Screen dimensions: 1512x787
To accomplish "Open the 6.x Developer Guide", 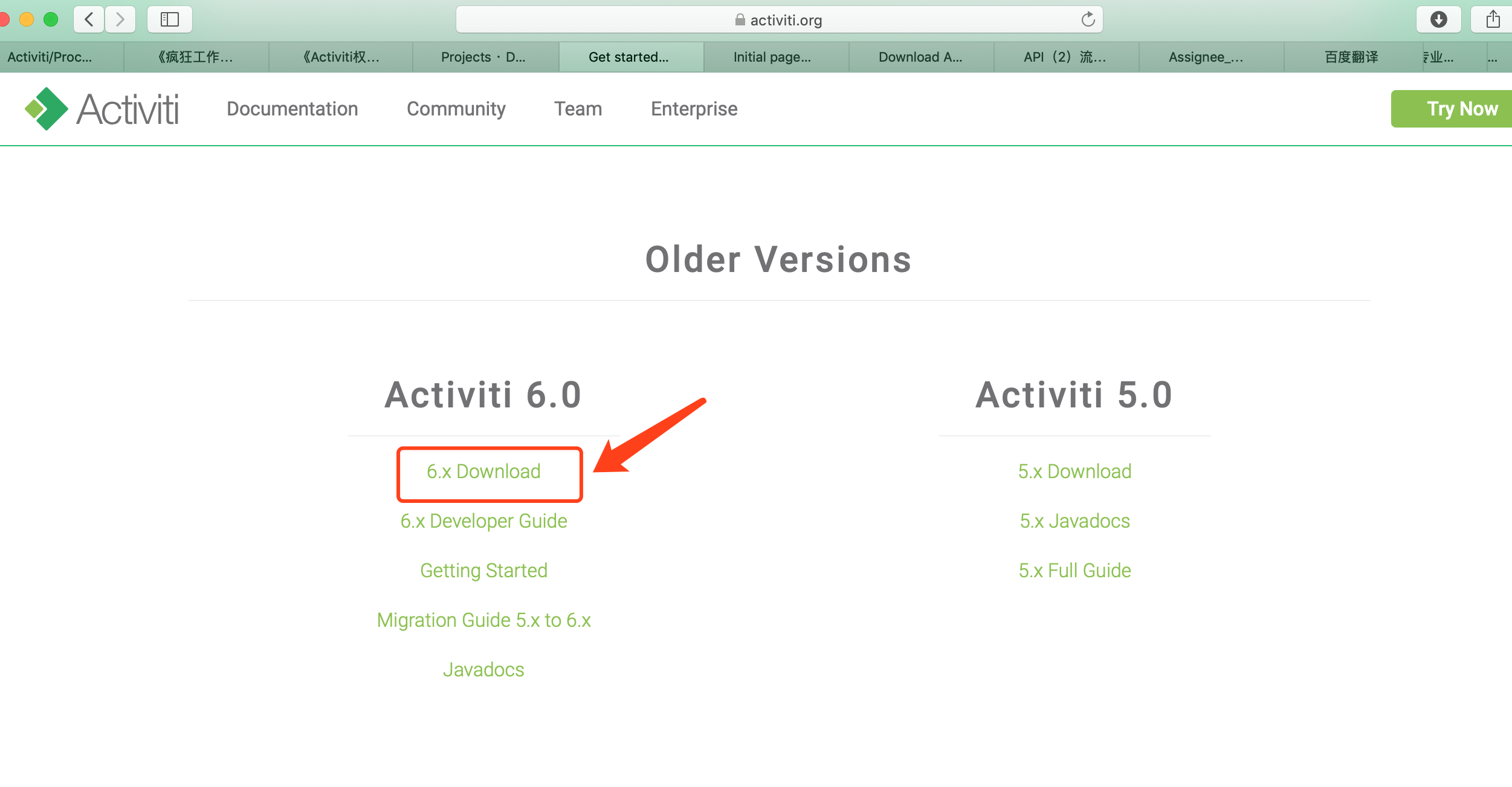I will pyautogui.click(x=483, y=520).
